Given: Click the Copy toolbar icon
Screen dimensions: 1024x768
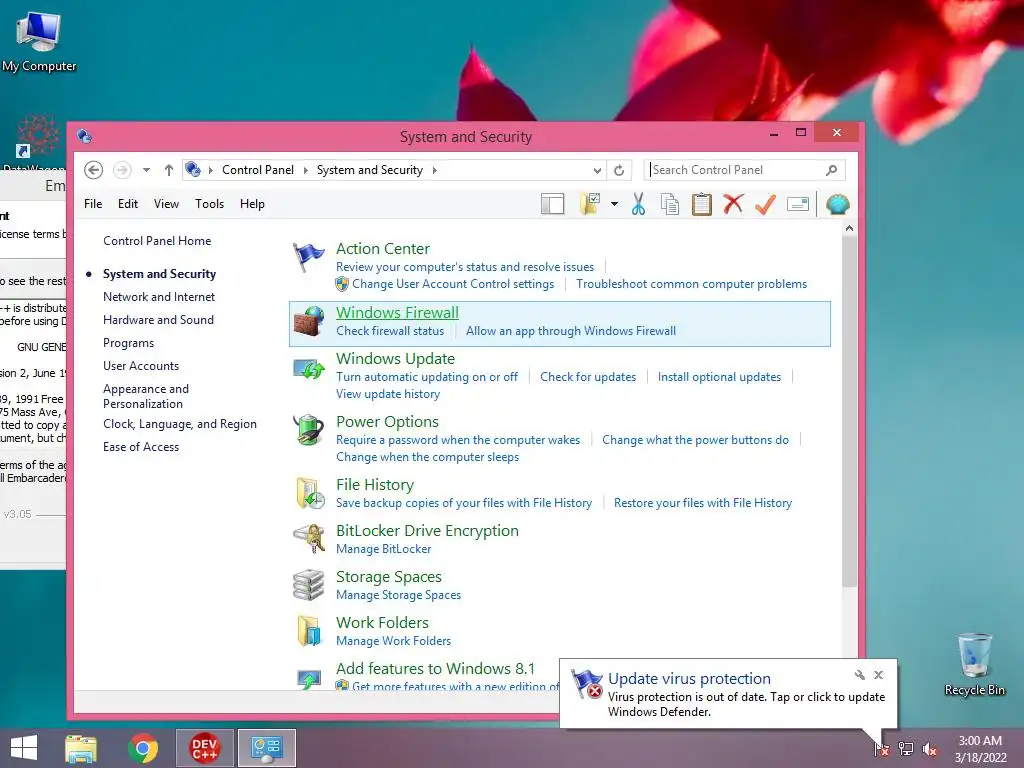Looking at the screenshot, I should (669, 204).
